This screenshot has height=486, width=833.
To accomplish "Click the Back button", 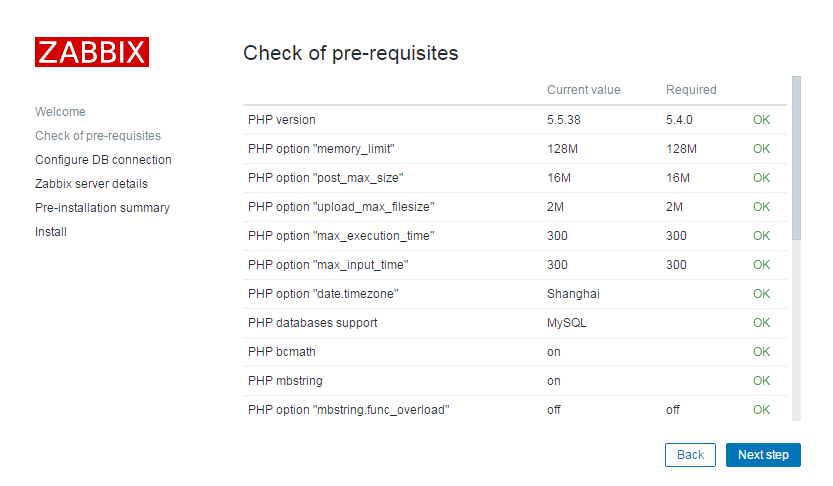I will pyautogui.click(x=690, y=455).
